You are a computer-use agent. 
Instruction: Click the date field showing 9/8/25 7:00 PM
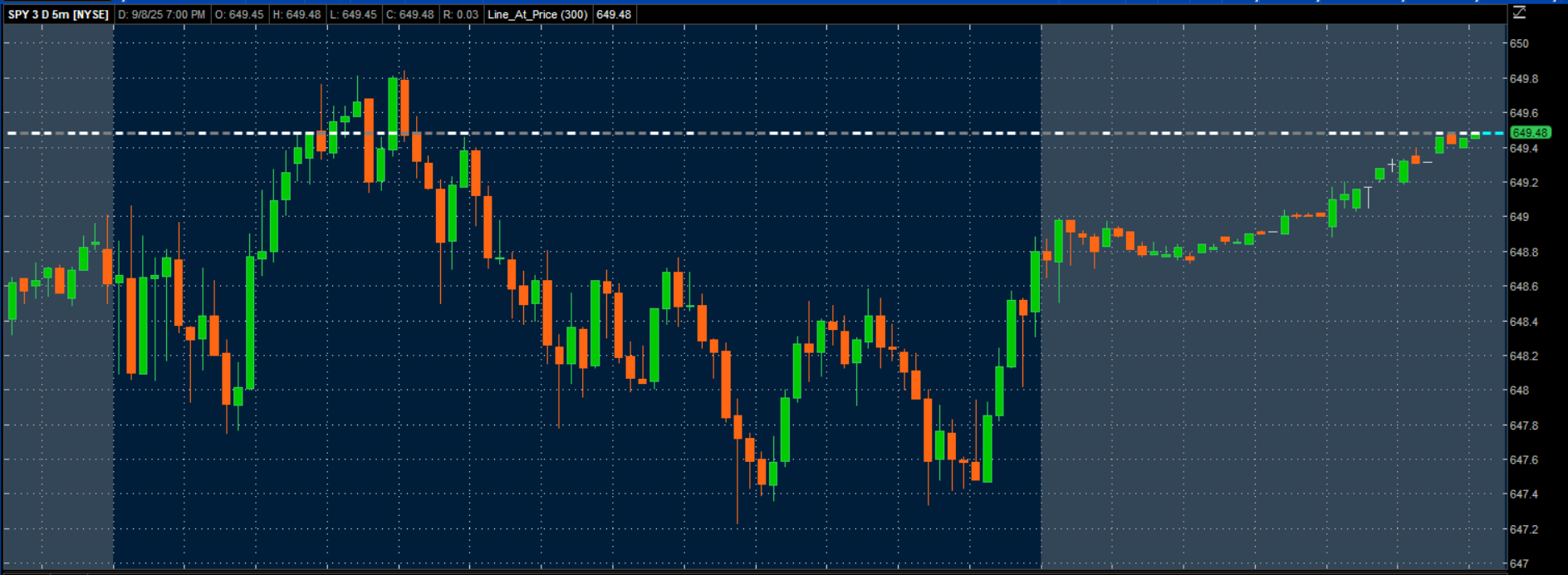(x=162, y=15)
